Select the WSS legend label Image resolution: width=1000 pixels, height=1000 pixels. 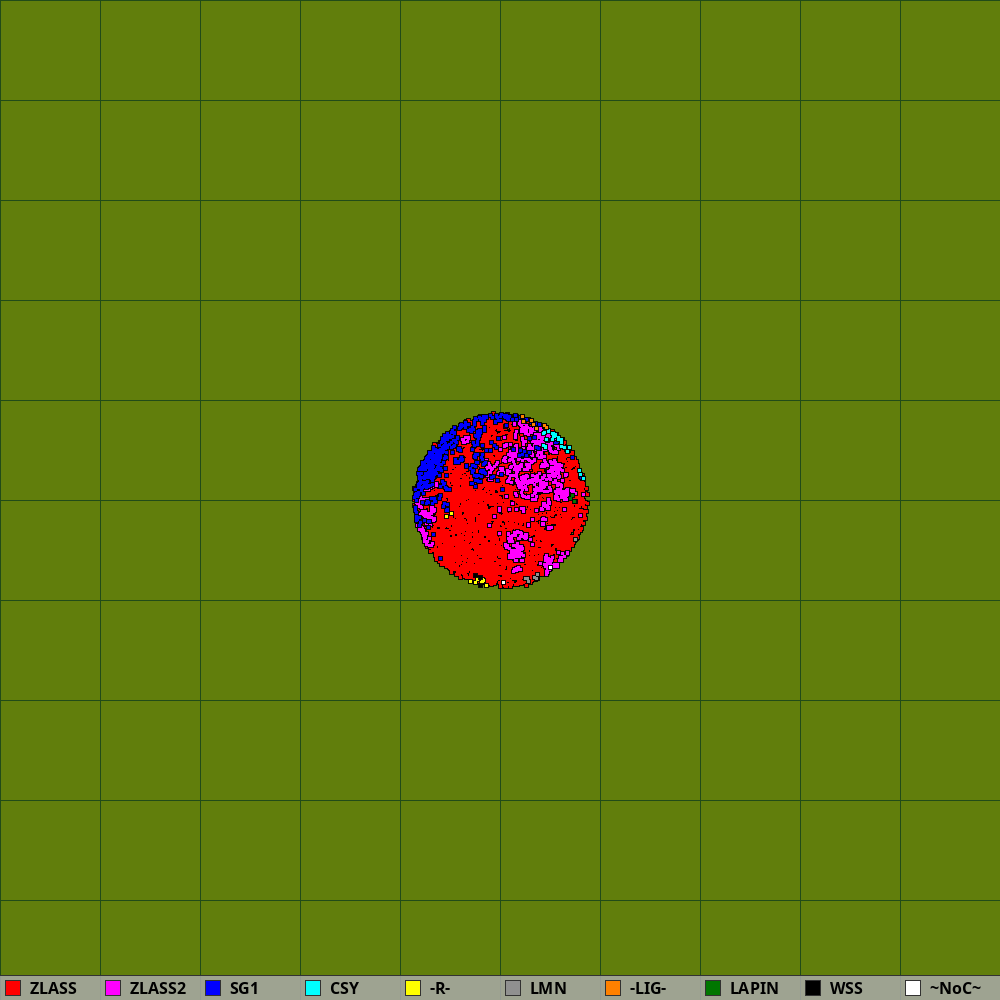click(x=846, y=989)
